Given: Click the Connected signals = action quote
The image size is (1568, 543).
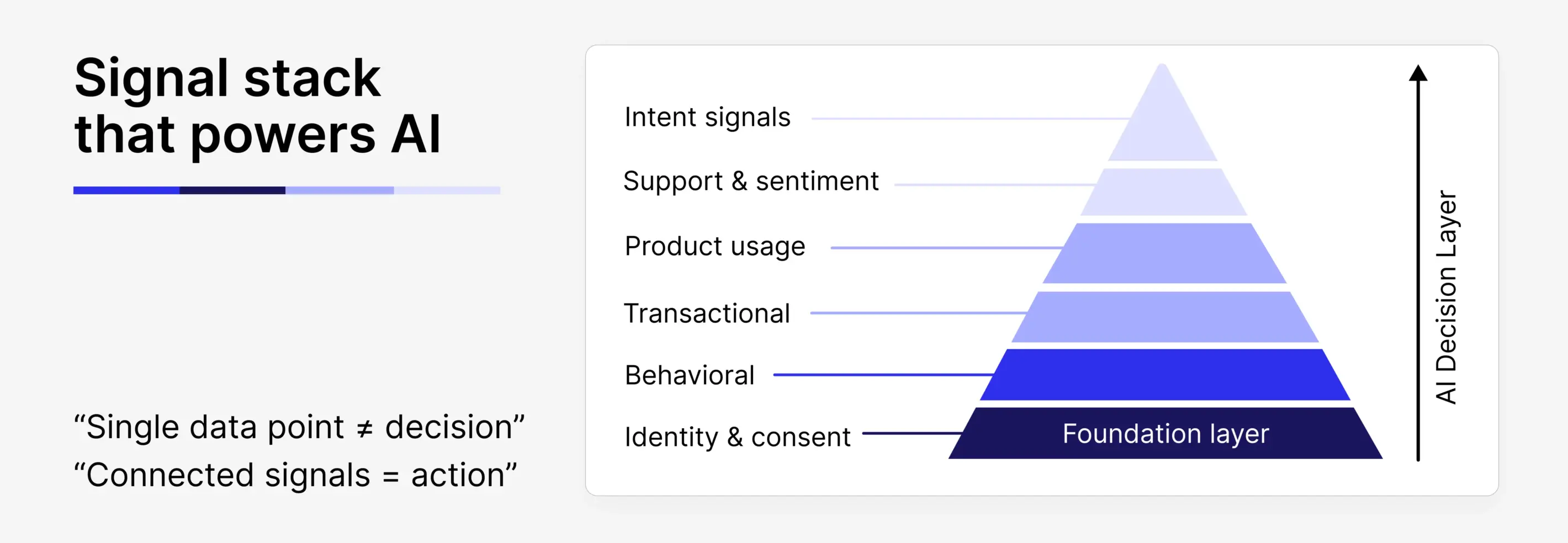Looking at the screenshot, I should coord(295,475).
